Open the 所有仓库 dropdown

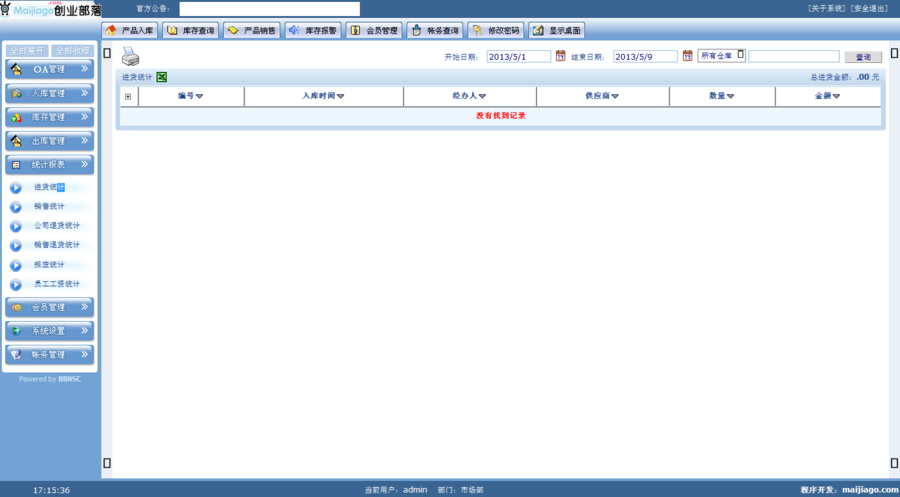(721, 56)
